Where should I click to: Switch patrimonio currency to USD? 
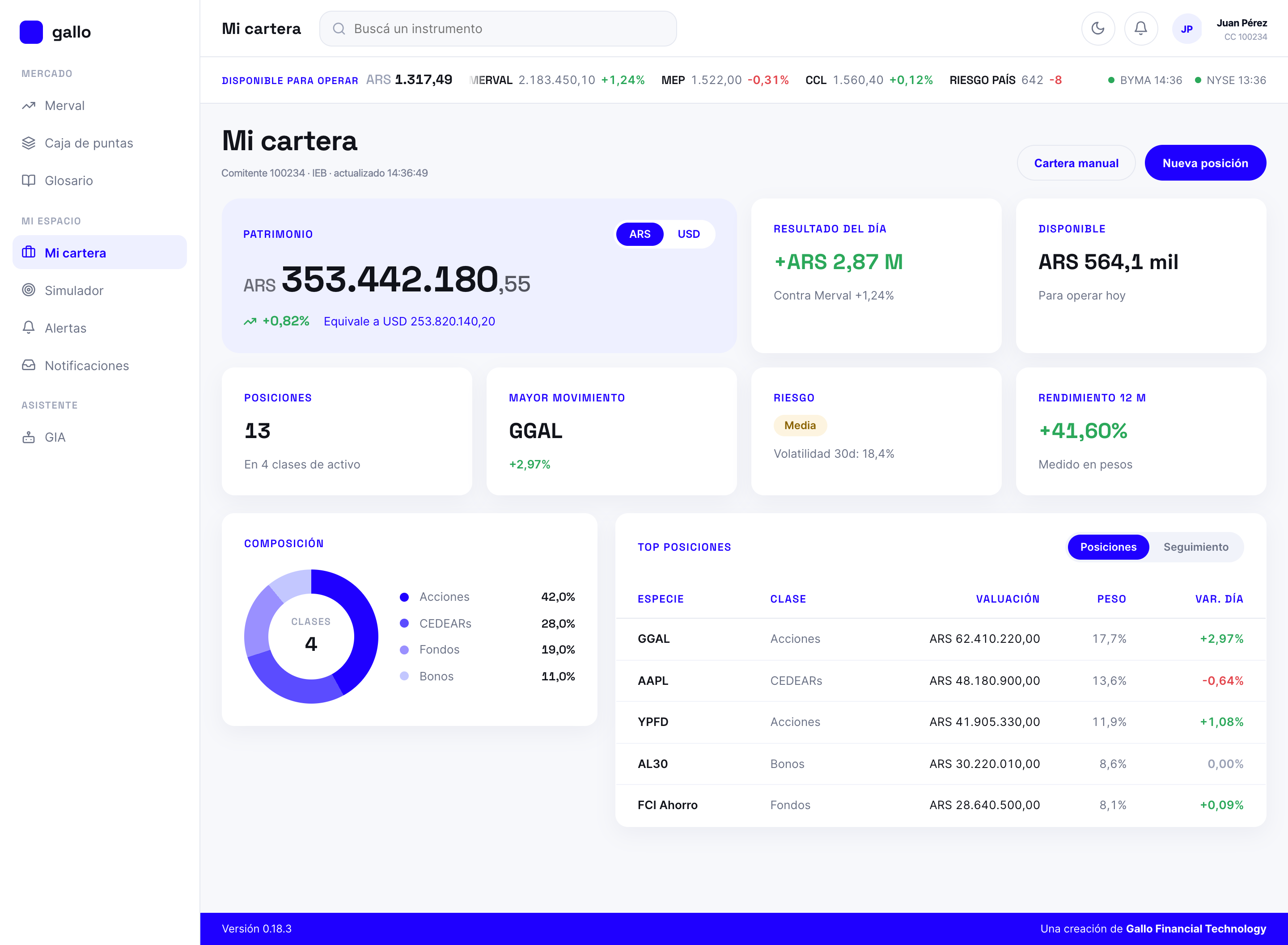pyautogui.click(x=688, y=234)
